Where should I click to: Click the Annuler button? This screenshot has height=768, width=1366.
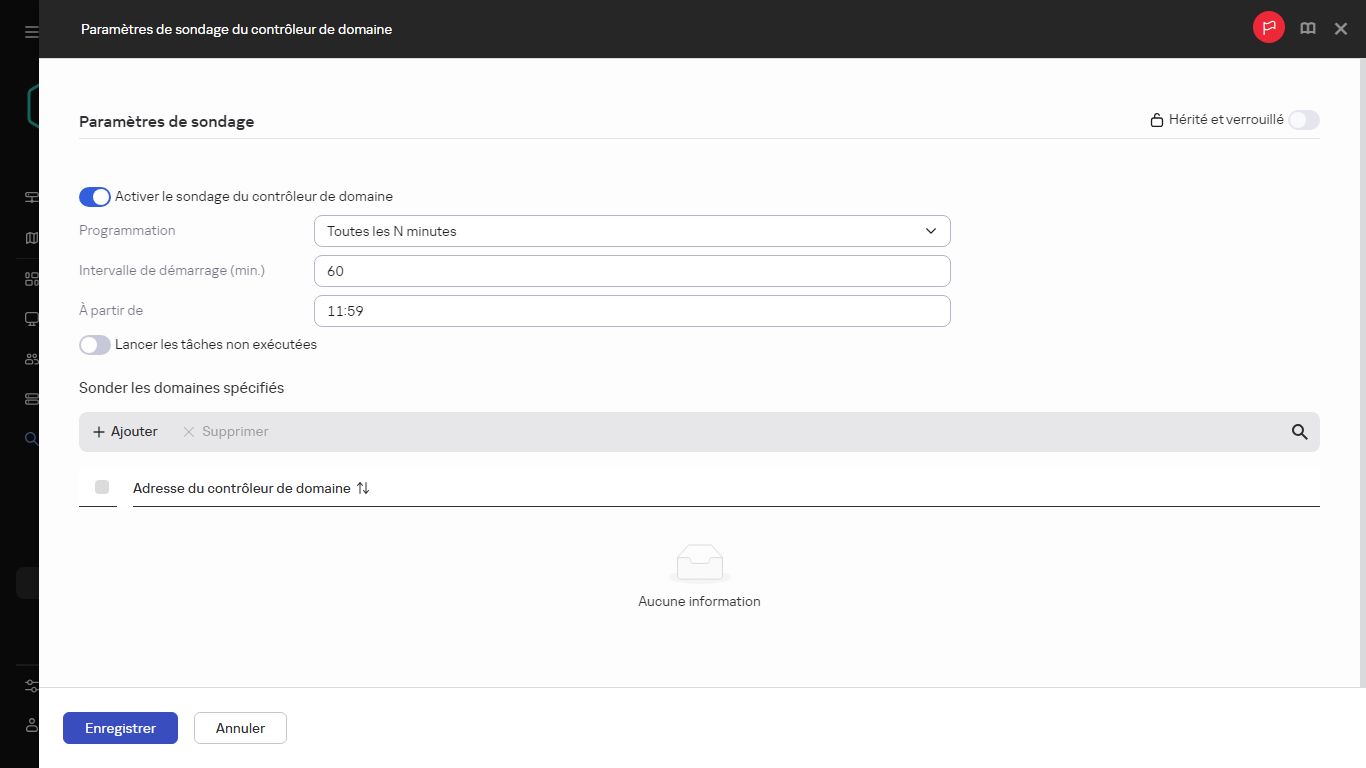pyautogui.click(x=240, y=728)
